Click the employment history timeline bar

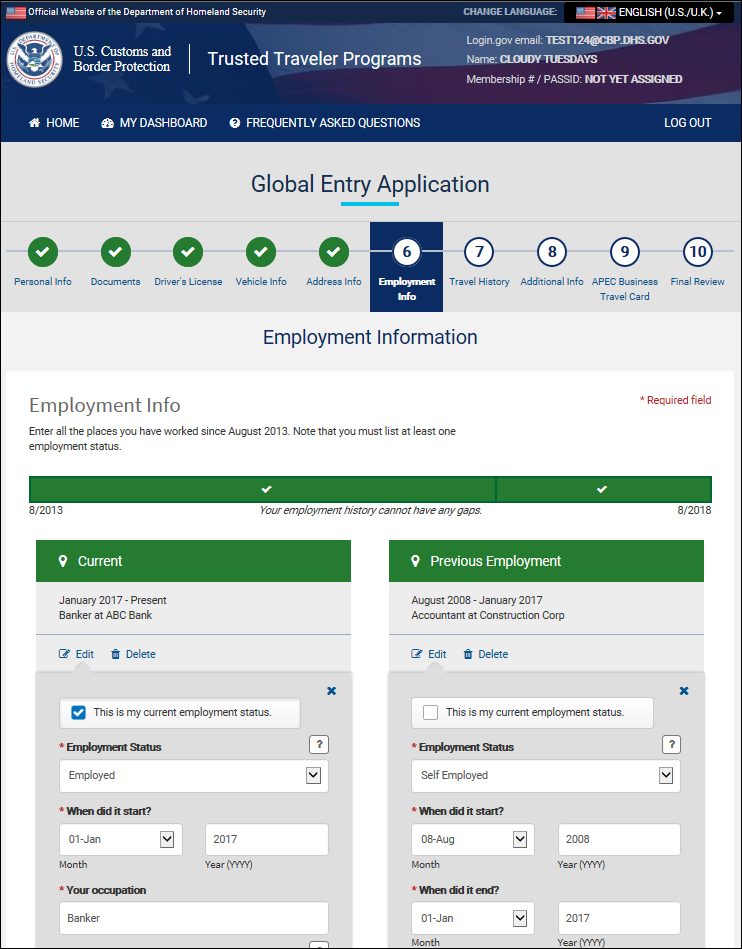click(x=370, y=489)
